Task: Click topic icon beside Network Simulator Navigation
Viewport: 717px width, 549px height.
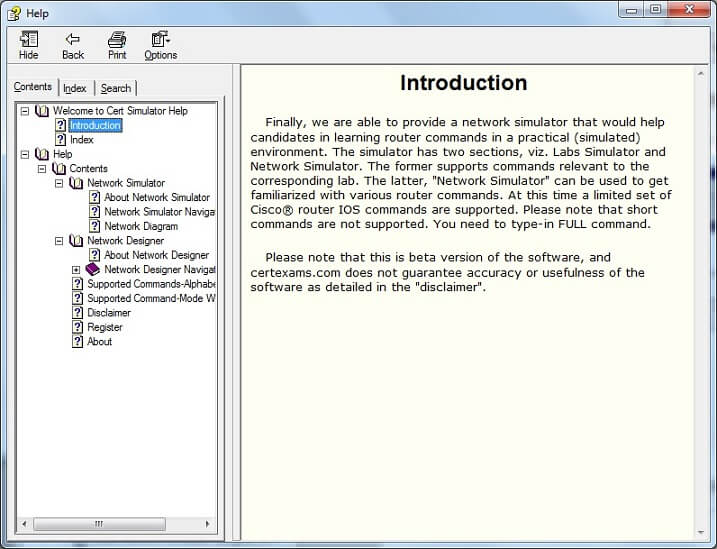Action: tap(95, 212)
